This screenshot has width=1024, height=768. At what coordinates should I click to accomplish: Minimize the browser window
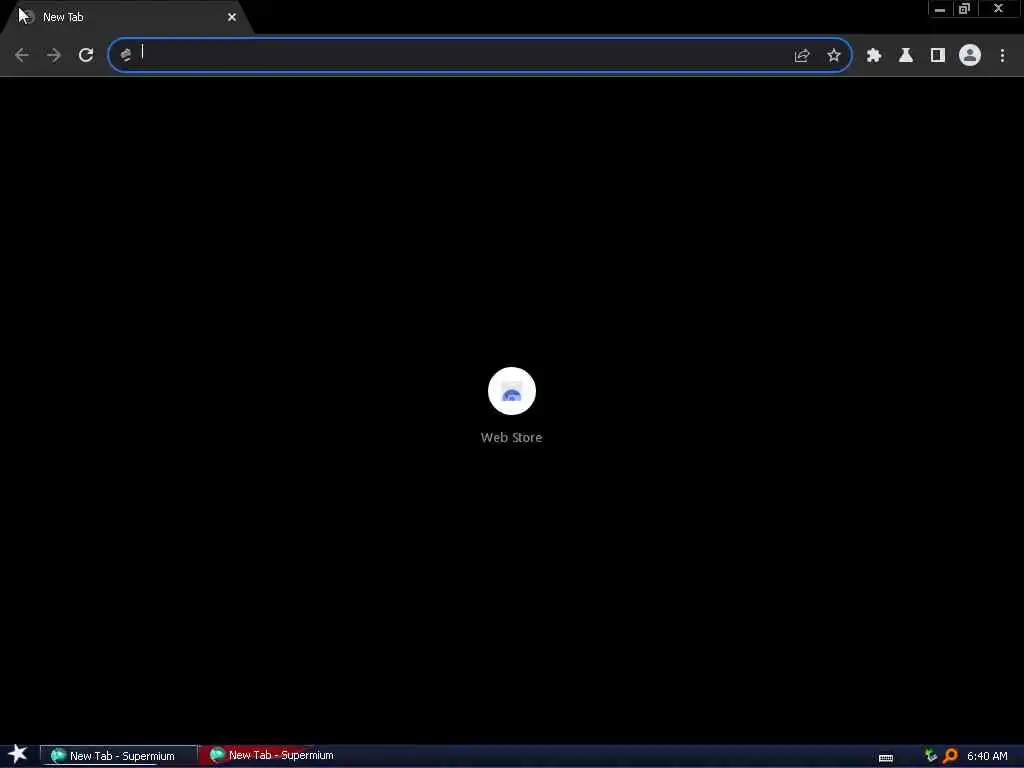tap(940, 8)
